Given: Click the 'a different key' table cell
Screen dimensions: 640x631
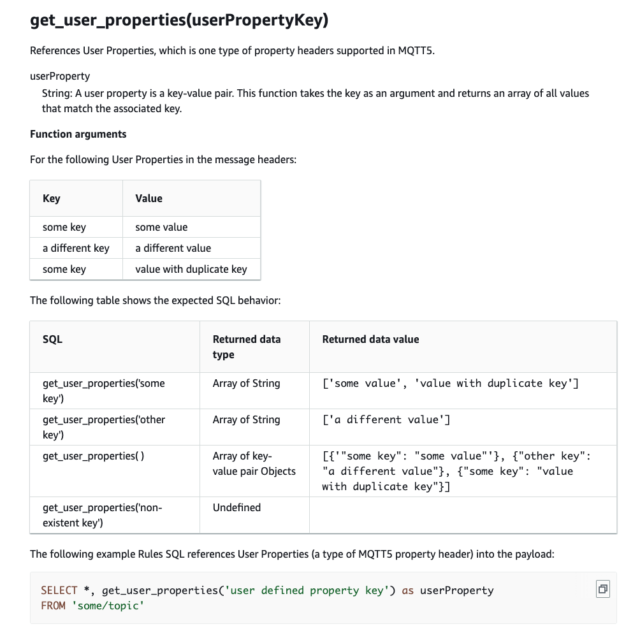Looking at the screenshot, I should (x=76, y=248).
